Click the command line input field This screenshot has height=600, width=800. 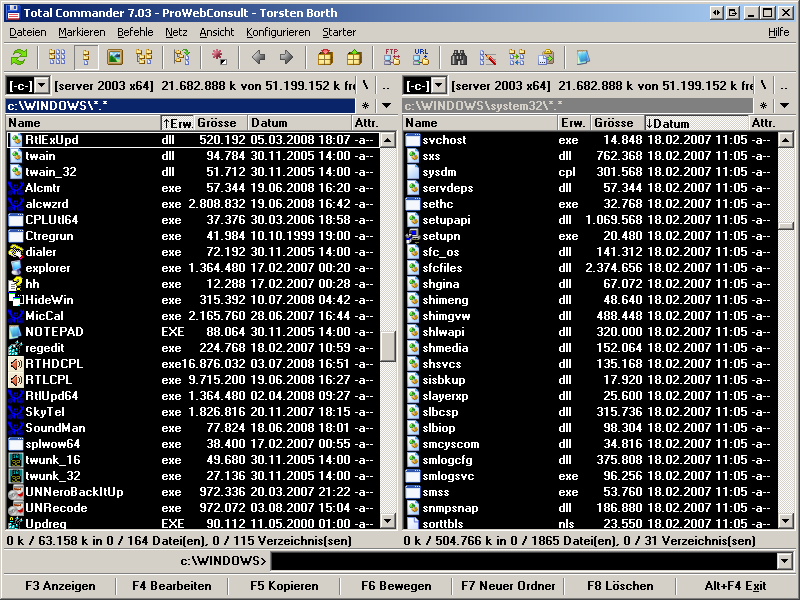click(x=524, y=561)
